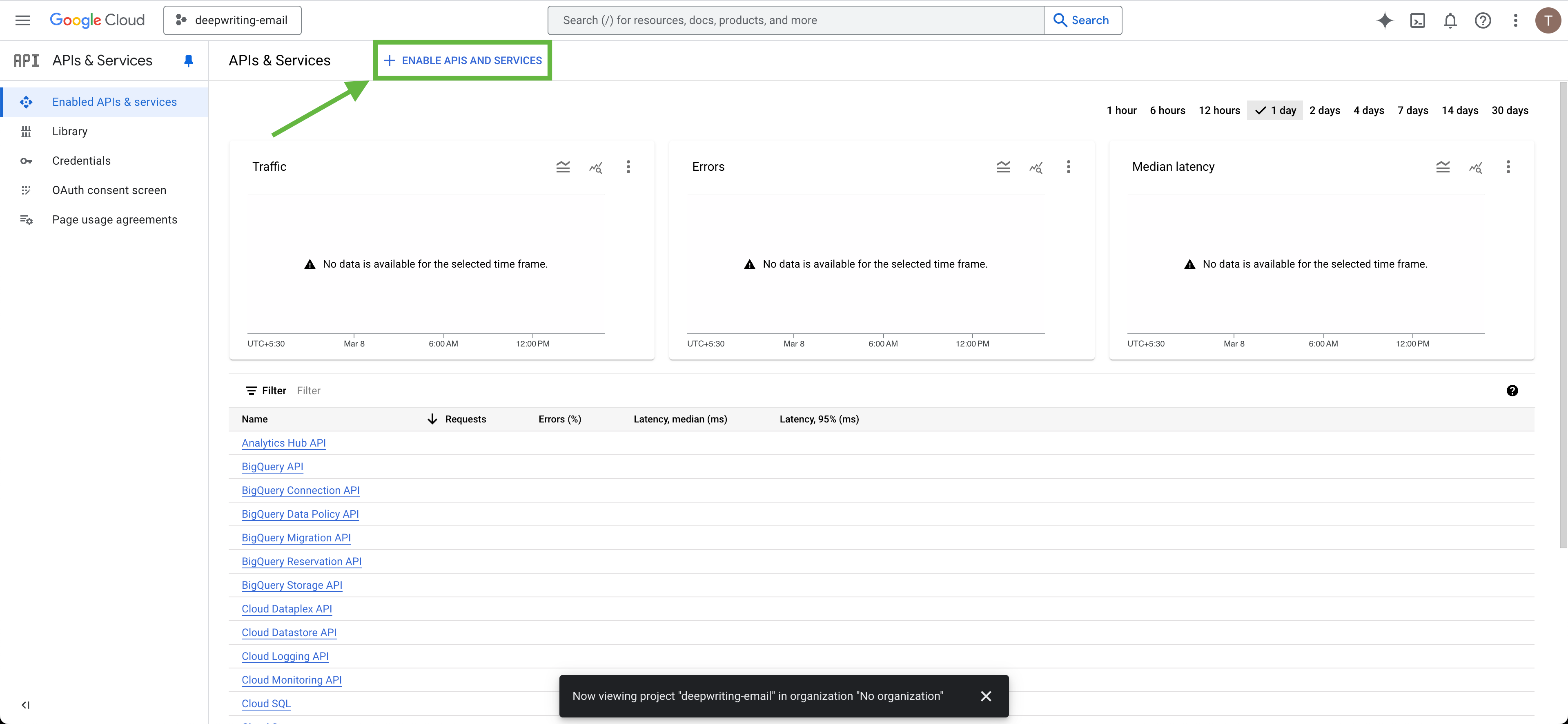The image size is (1568, 724).
Task: Select the 30 days time range
Action: click(1510, 110)
